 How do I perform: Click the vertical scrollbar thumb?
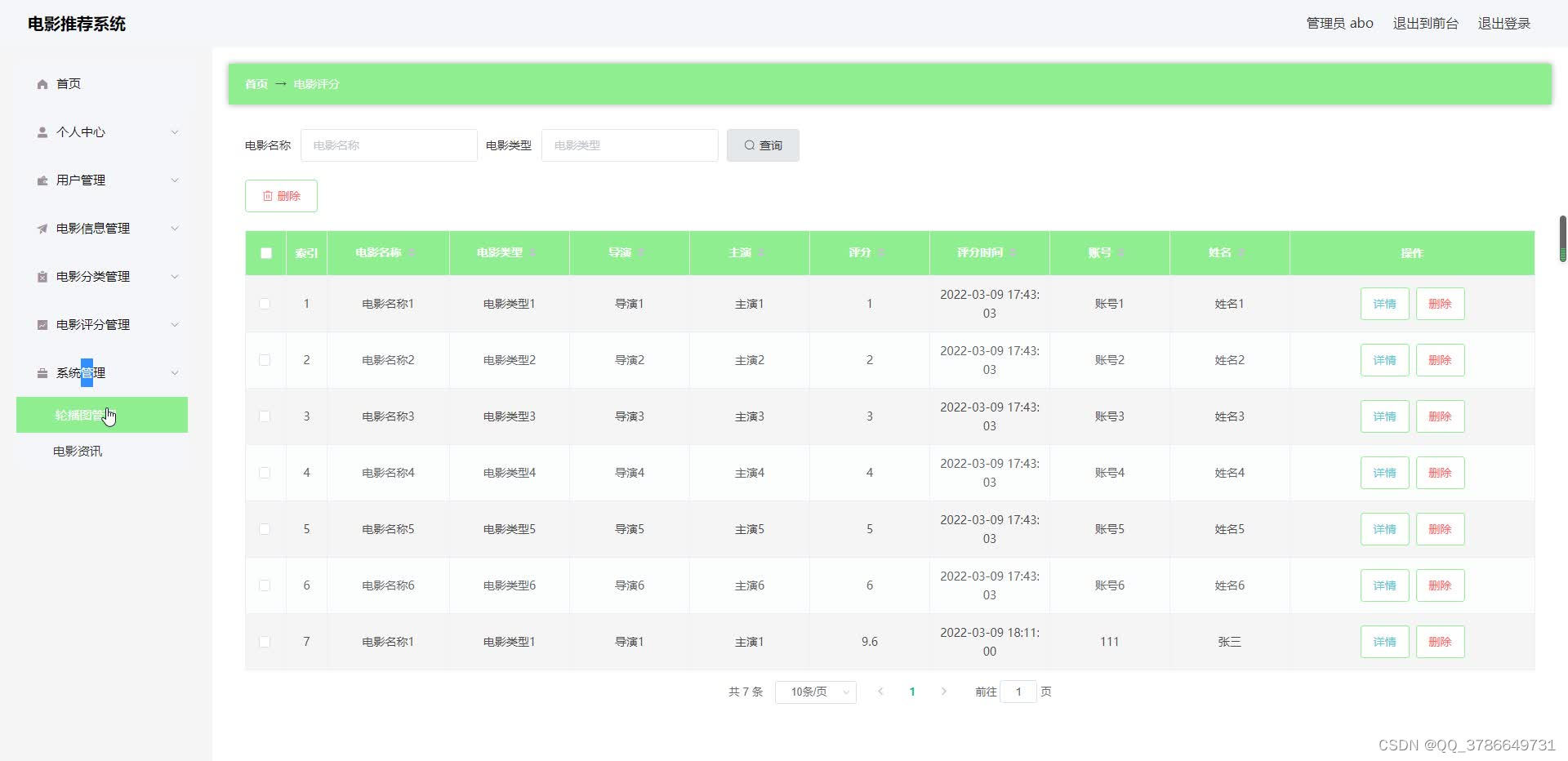(1563, 238)
